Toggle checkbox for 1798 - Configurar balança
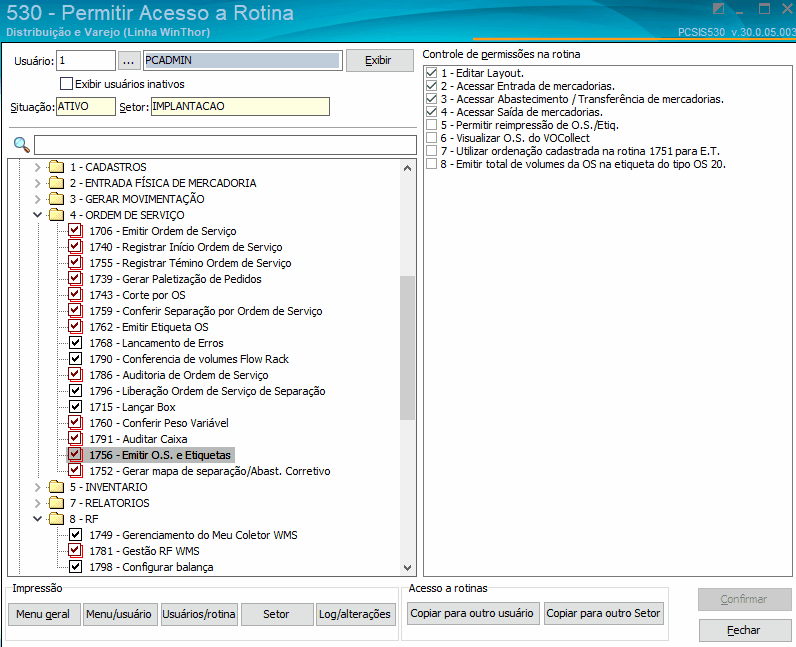Screen dimensions: 796x647 point(75,567)
